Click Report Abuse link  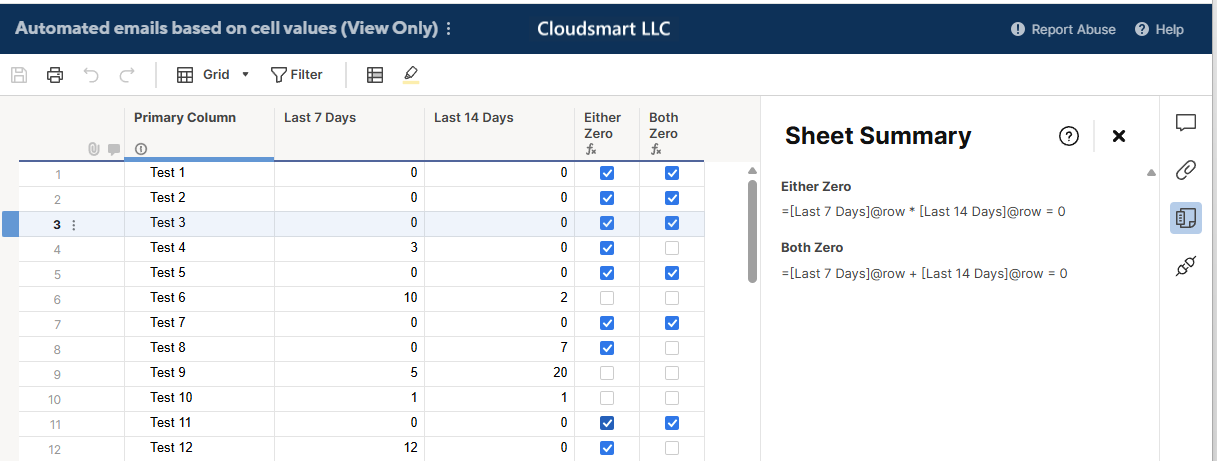point(1062,30)
